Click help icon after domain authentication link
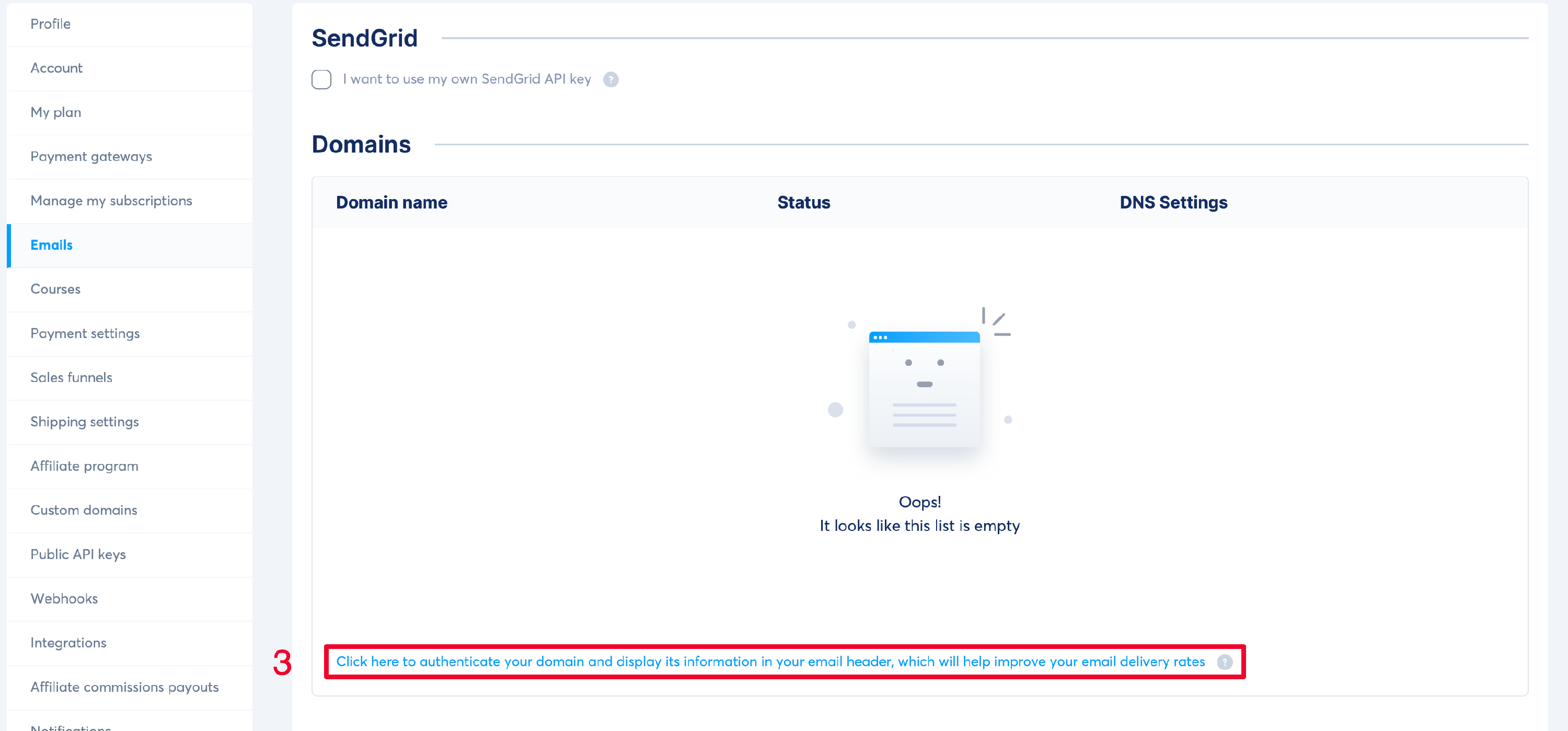The width and height of the screenshot is (1568, 731). [1224, 662]
